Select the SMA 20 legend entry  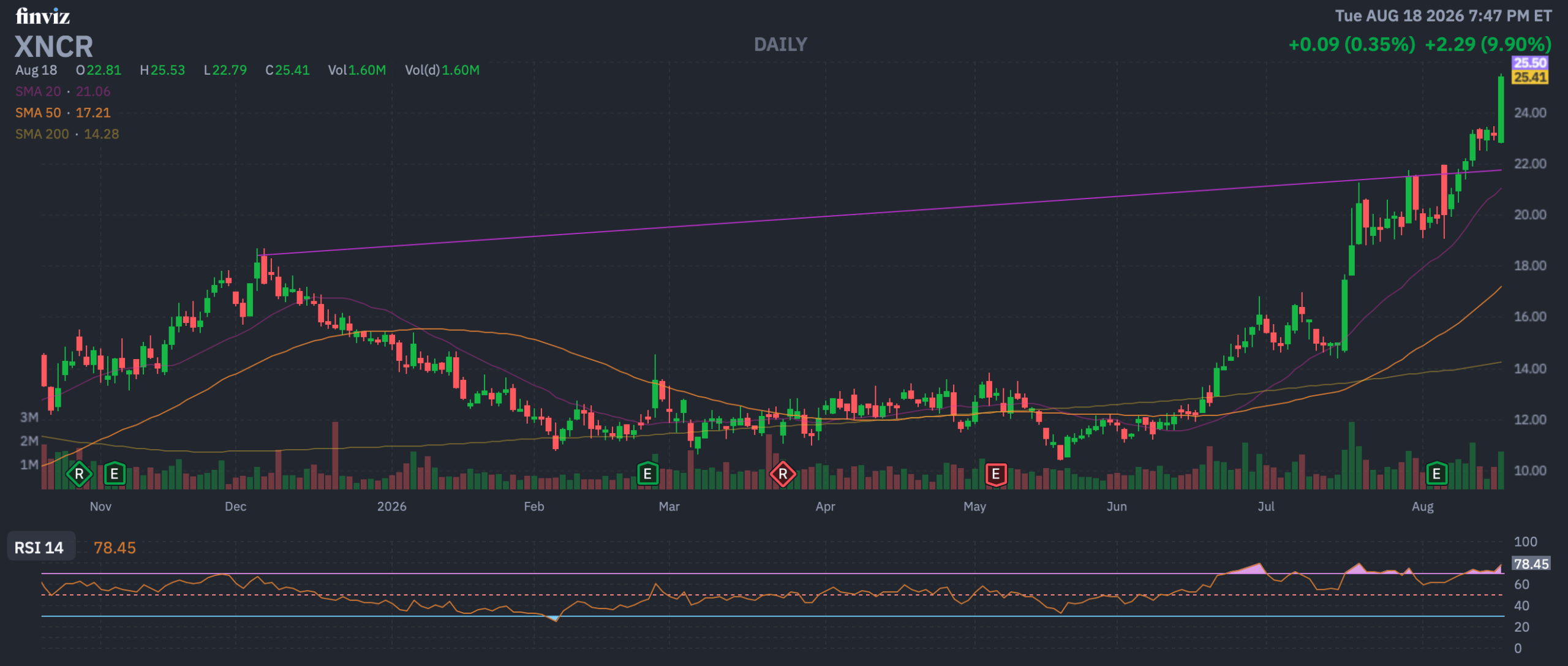click(63, 91)
